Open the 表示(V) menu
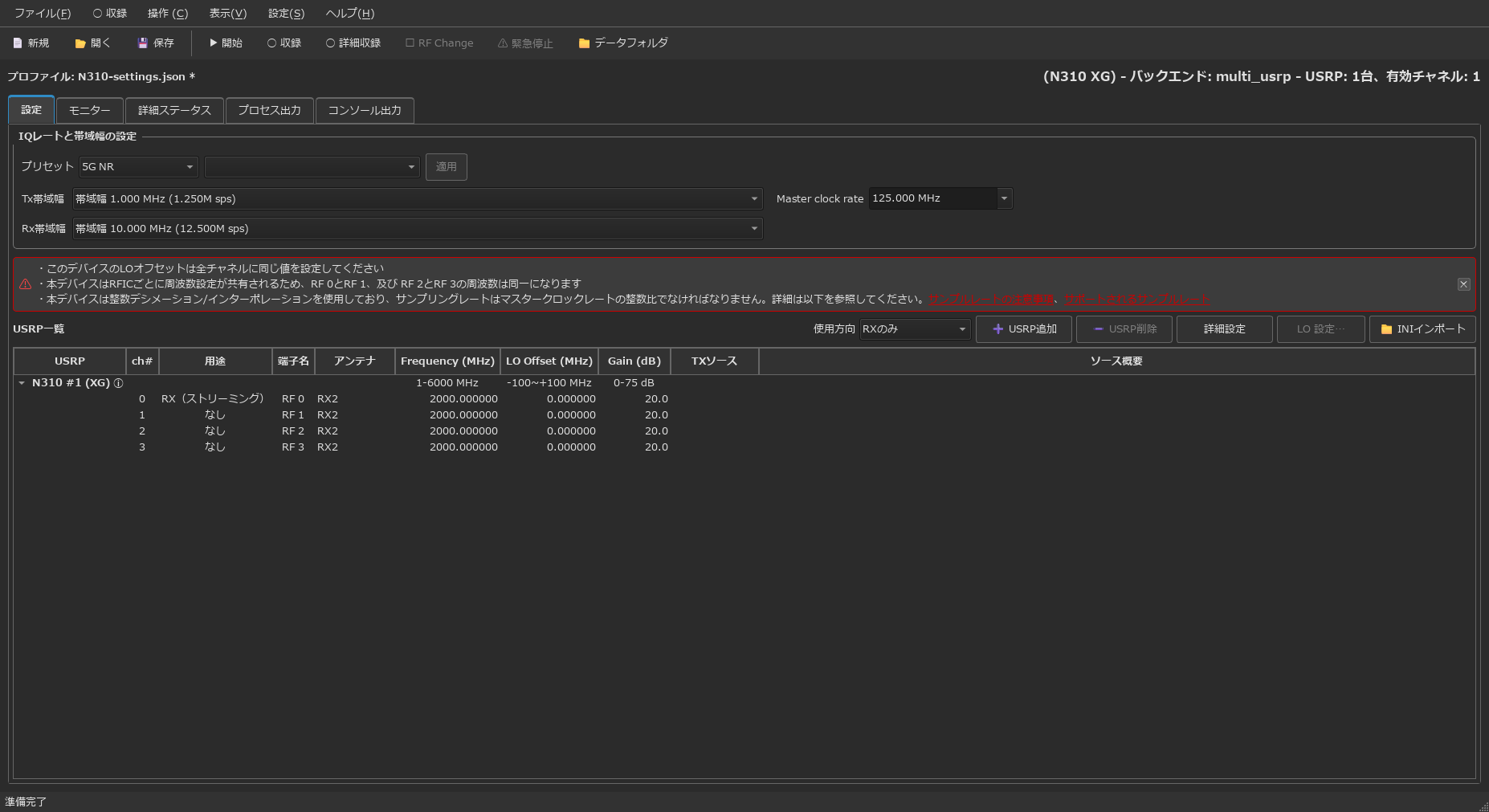This screenshot has height=812, width=1489. tap(228, 14)
